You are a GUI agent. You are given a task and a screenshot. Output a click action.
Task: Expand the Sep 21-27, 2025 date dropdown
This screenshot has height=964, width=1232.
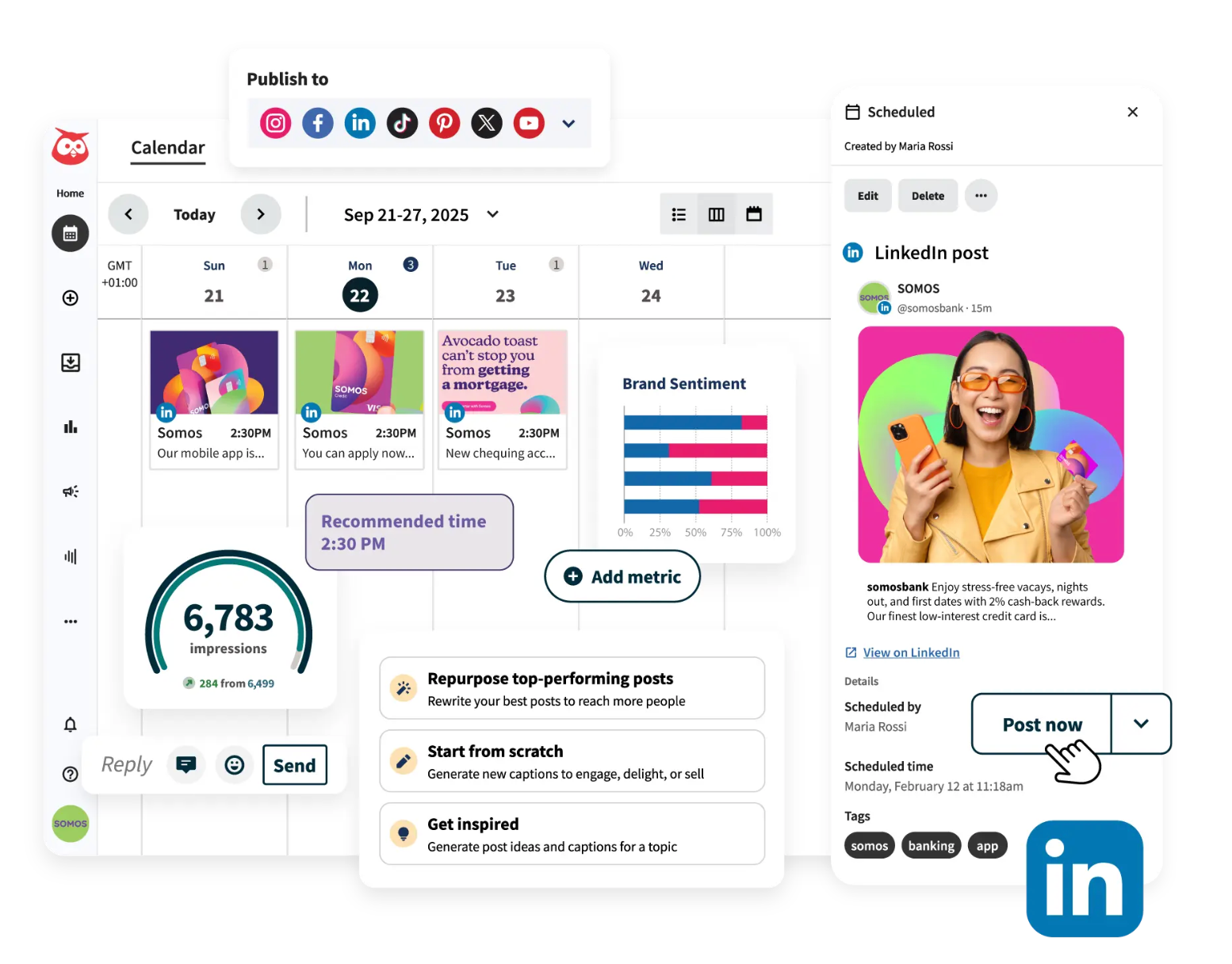(492, 214)
